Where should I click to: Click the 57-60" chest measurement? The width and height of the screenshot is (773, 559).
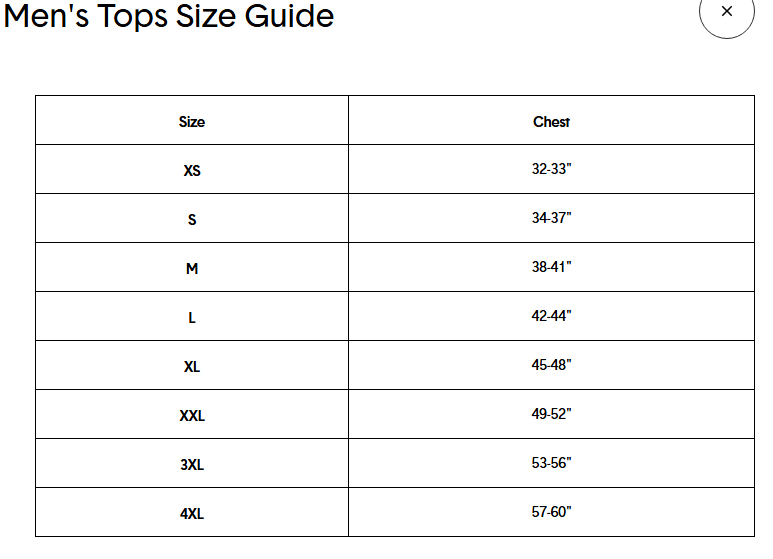pos(551,512)
